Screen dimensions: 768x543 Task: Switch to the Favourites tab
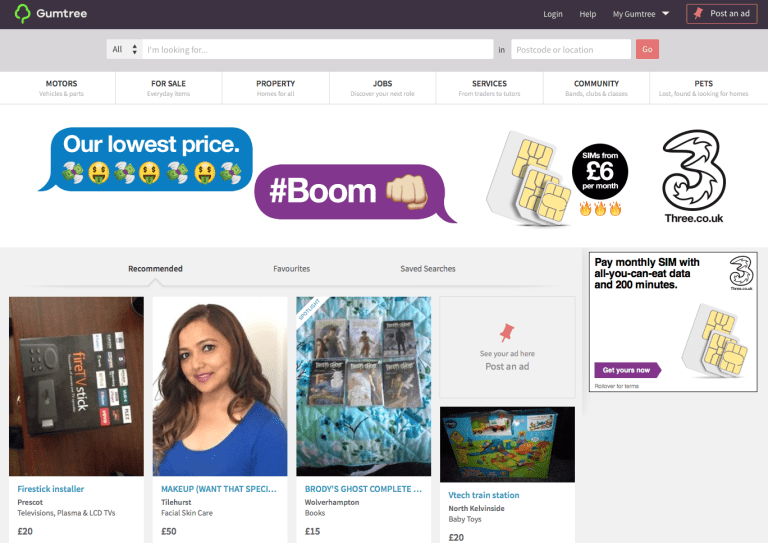[291, 269]
